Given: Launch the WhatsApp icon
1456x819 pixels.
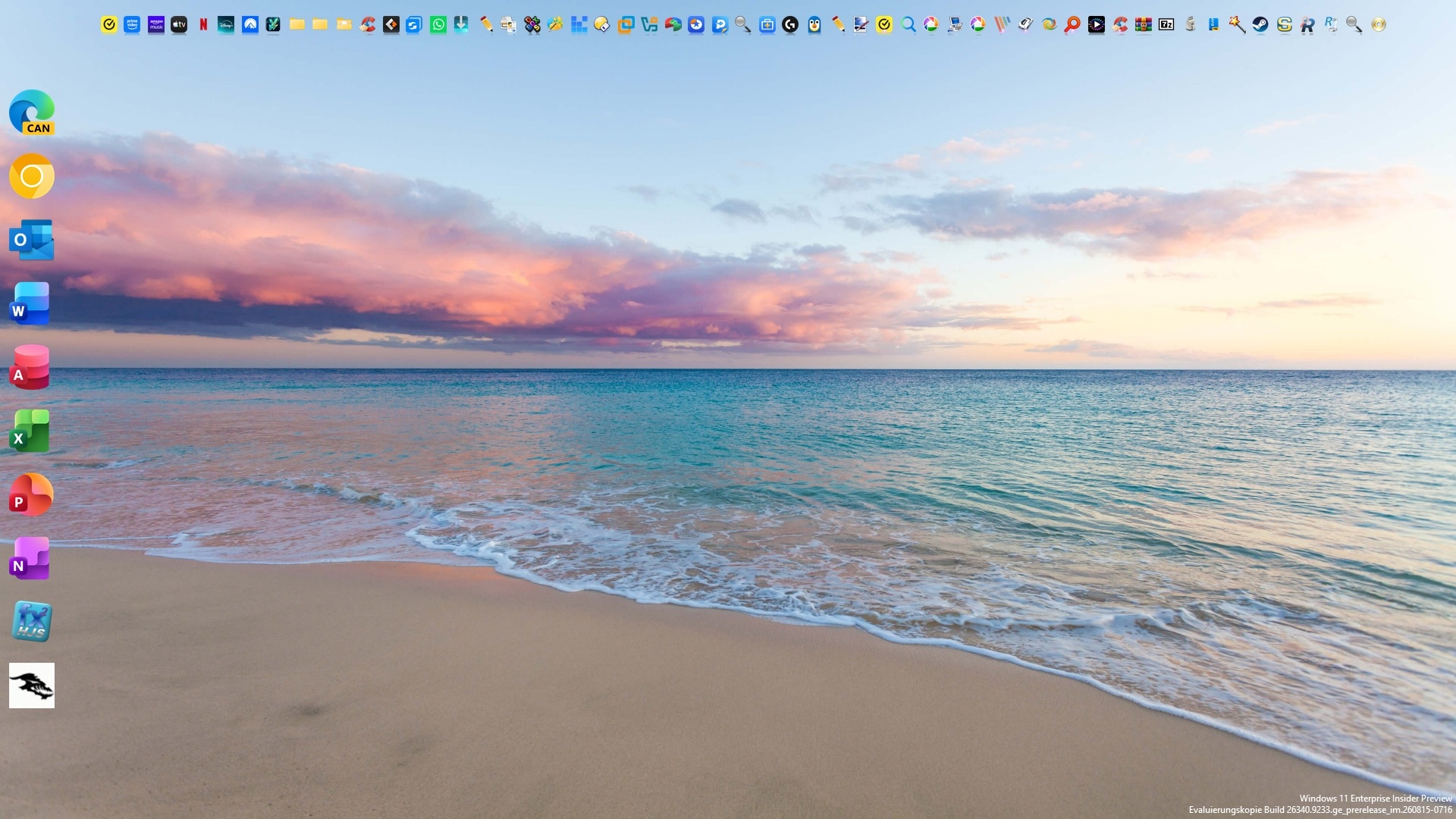Looking at the screenshot, I should point(438,25).
